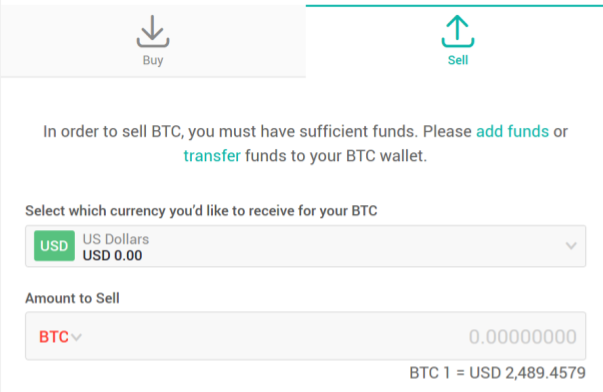Click the USD 2,489.4579 rate value
Screen dimensions: 603x392
click(x=527, y=373)
